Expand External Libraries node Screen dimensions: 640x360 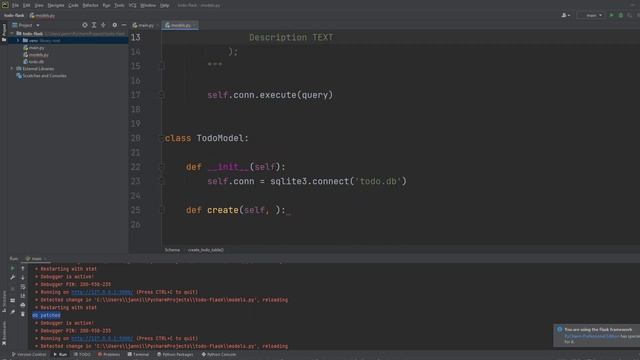(12, 69)
